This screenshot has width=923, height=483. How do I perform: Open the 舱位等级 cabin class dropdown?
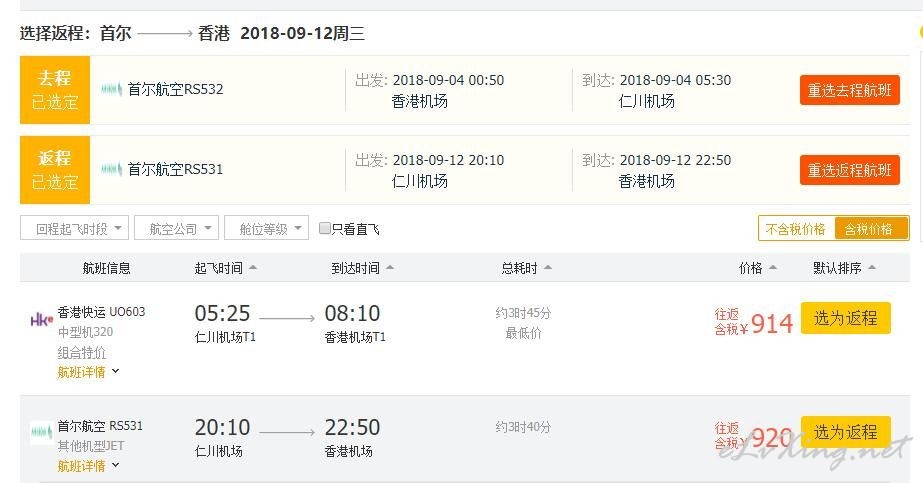point(267,228)
